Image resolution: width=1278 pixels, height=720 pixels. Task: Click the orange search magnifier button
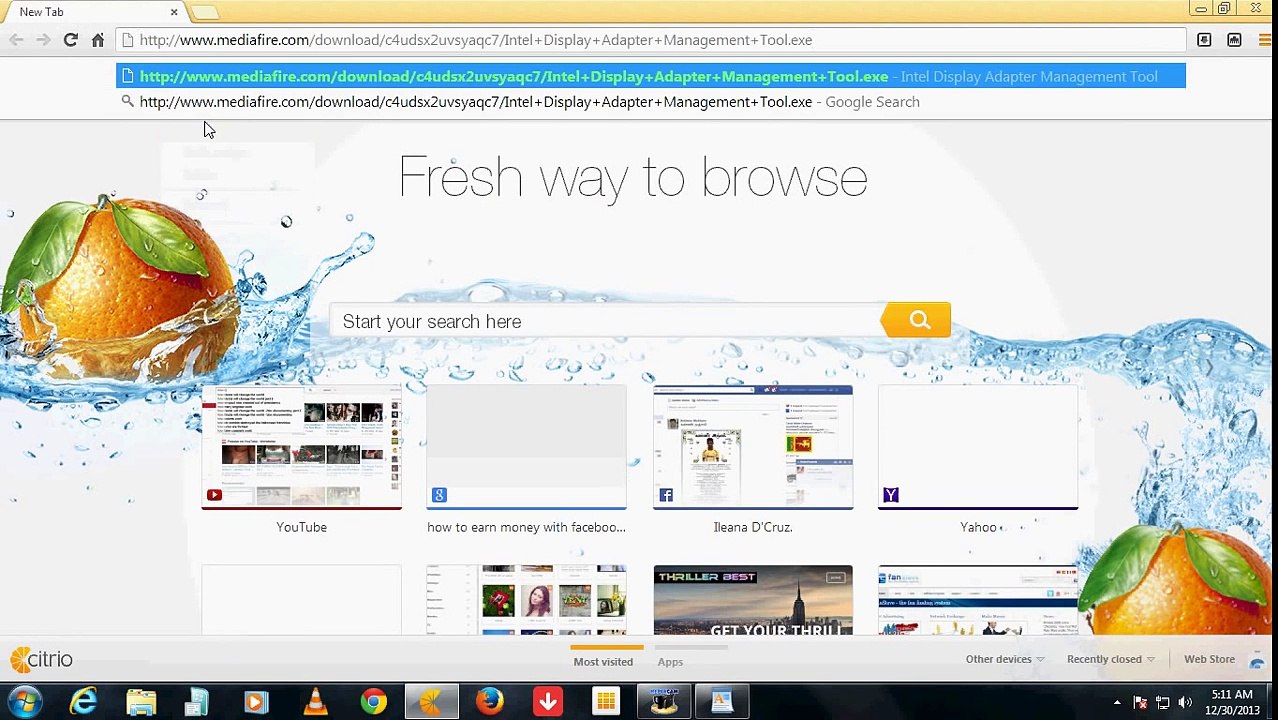[917, 321]
